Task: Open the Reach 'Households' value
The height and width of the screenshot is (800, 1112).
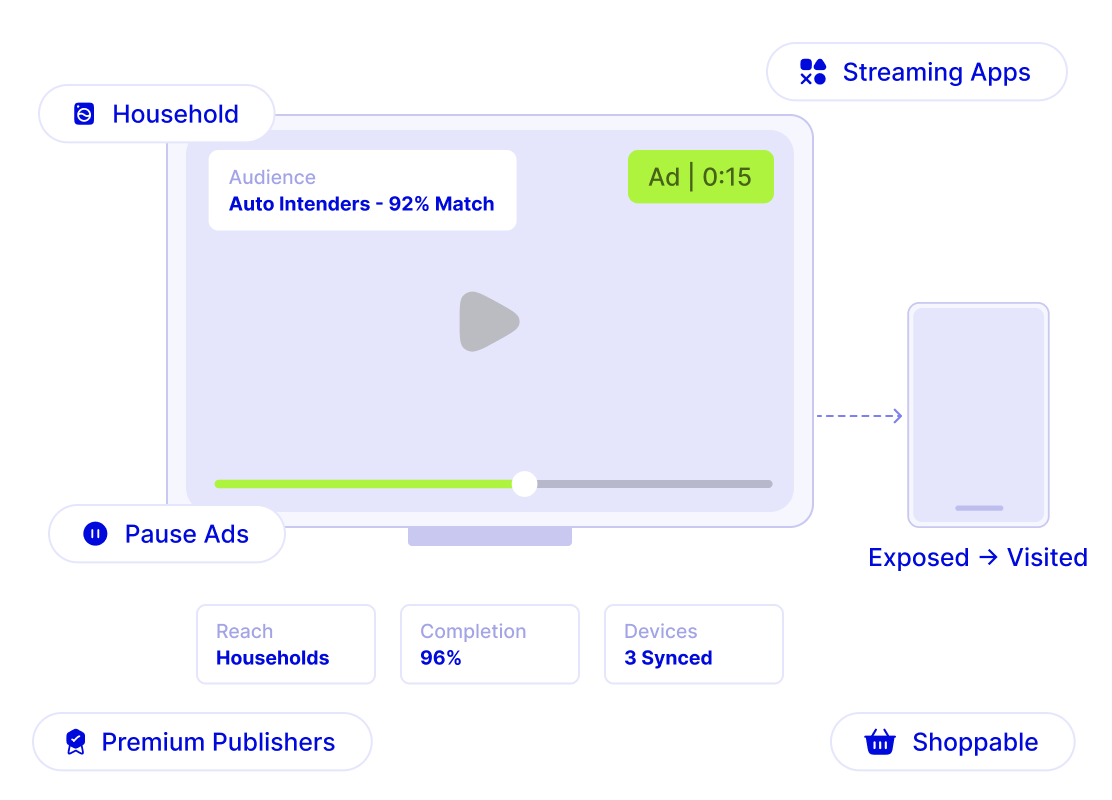Action: (272, 658)
